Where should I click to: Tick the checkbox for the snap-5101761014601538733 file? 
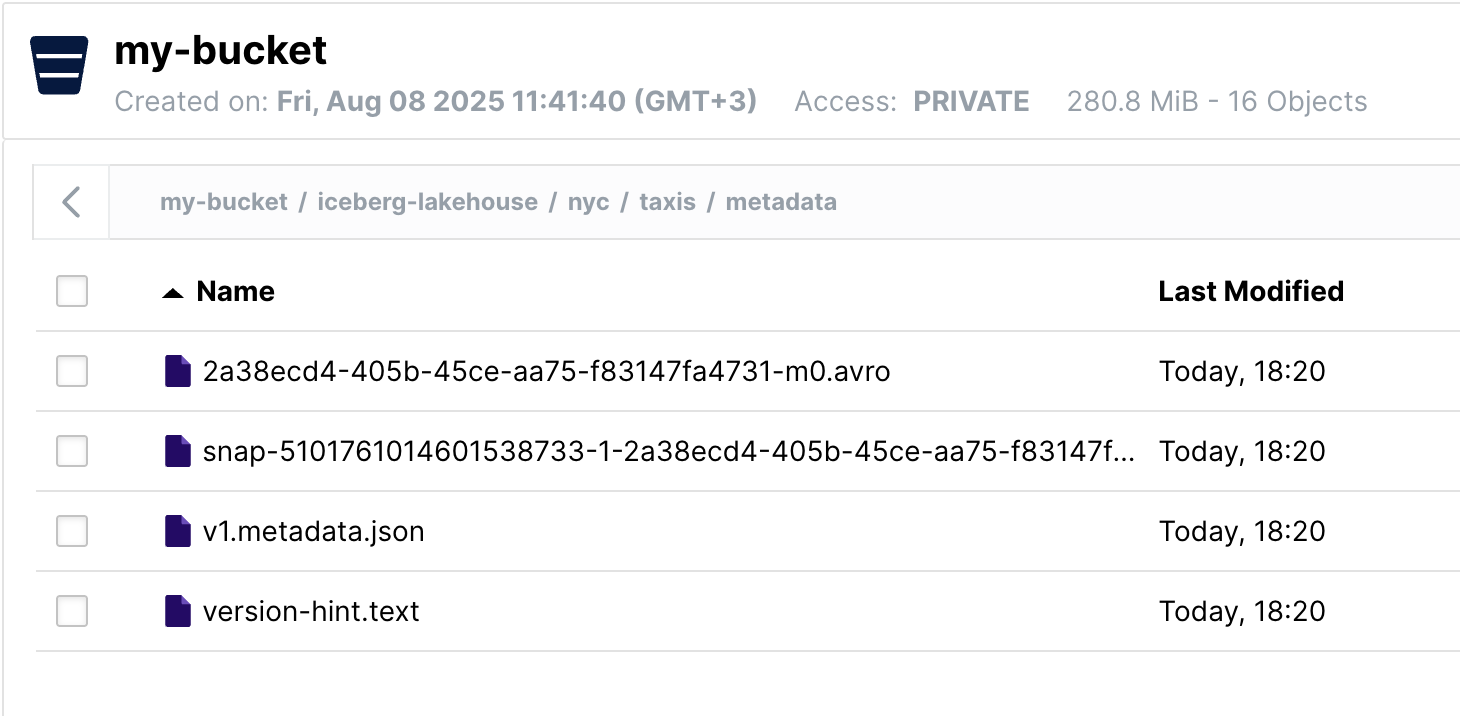click(72, 451)
